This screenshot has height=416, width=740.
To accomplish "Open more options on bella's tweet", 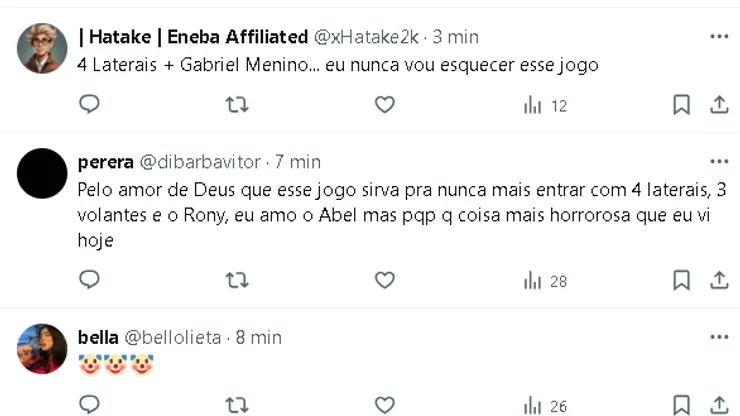I will (x=718, y=337).
